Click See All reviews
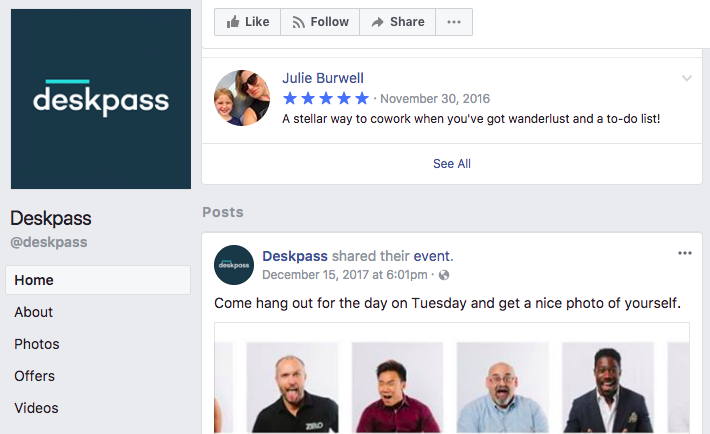710x434 pixels. [x=451, y=164]
